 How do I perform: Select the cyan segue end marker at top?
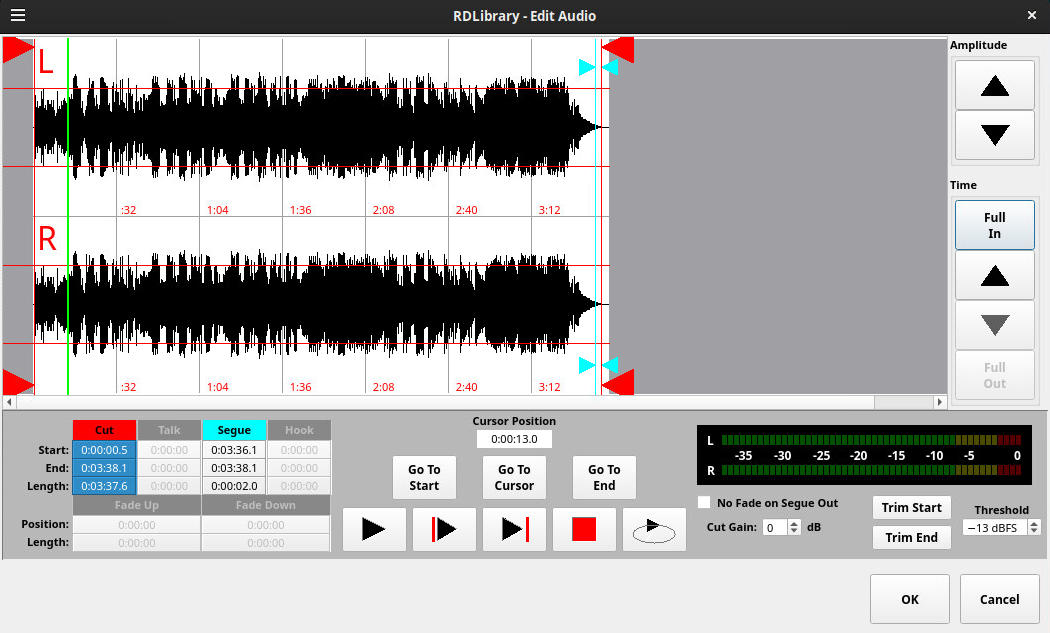click(x=610, y=67)
